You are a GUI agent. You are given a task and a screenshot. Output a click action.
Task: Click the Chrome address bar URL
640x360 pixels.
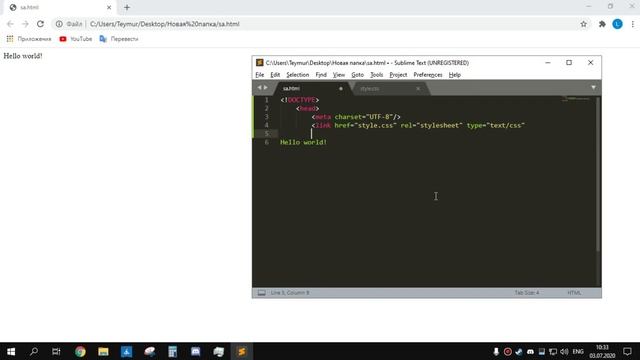164,24
